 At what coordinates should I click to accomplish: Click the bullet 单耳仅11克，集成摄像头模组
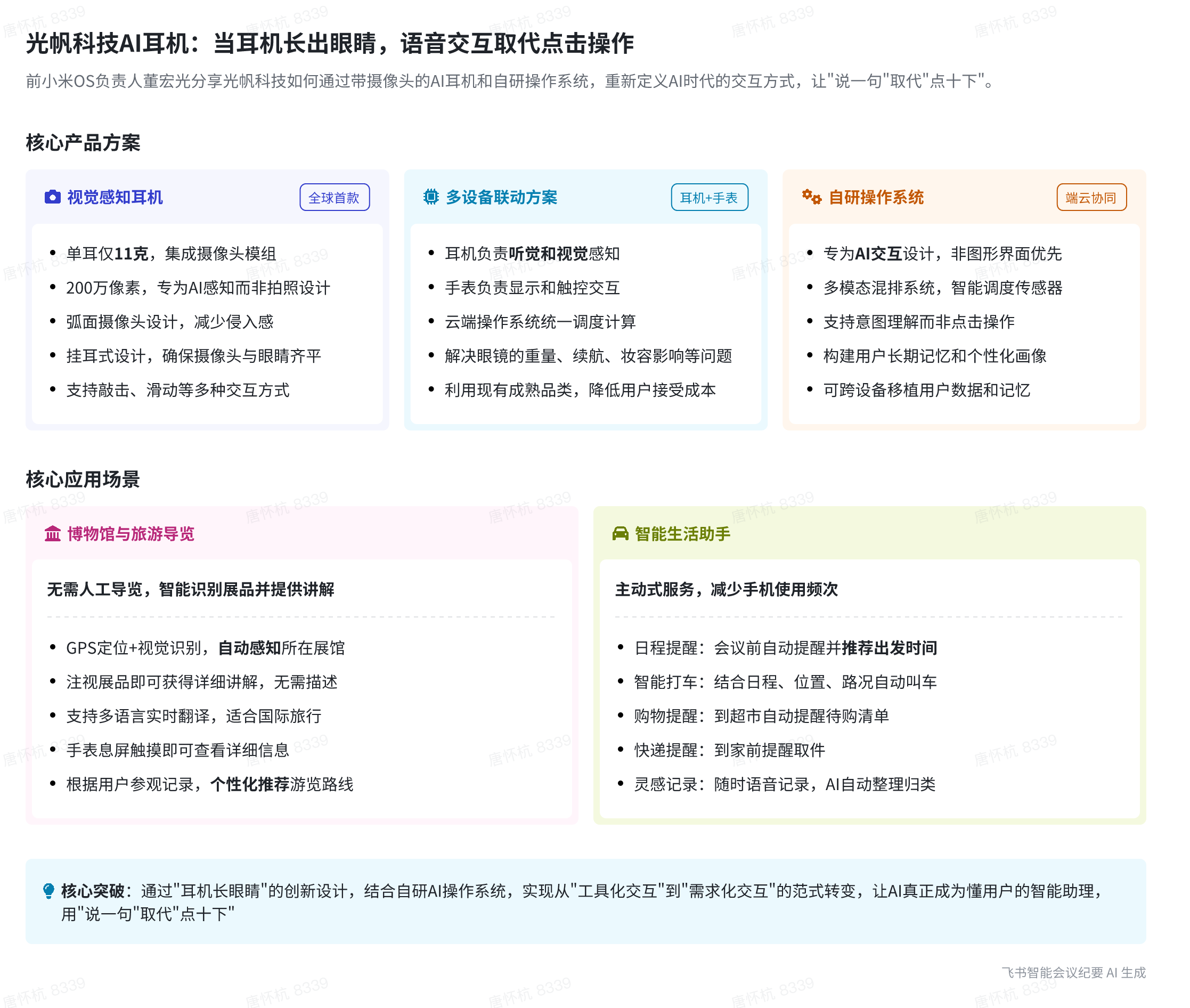(171, 253)
